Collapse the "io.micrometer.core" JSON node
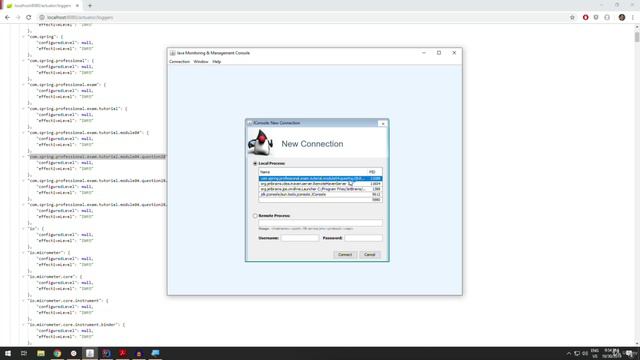Viewport: 640px width, 360px height. (23, 277)
